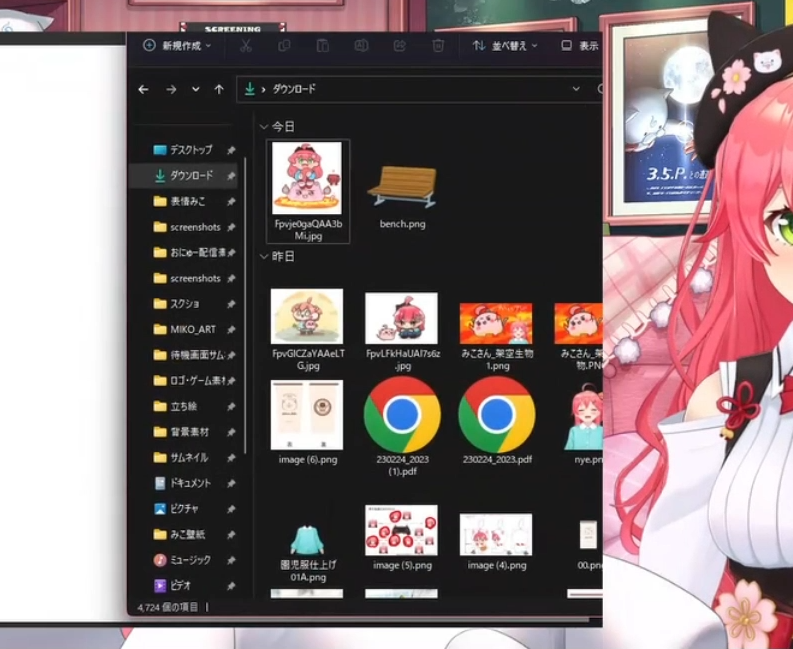Select the FpvGICZaYAAeLTG.jpg thumbnail
793x649 pixels.
click(307, 316)
